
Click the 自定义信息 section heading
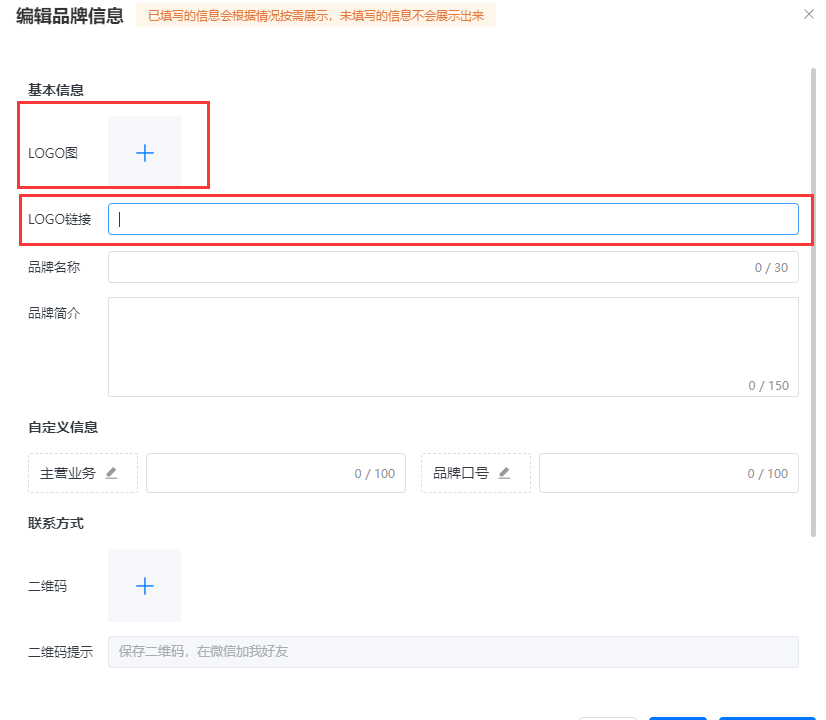coord(63,427)
